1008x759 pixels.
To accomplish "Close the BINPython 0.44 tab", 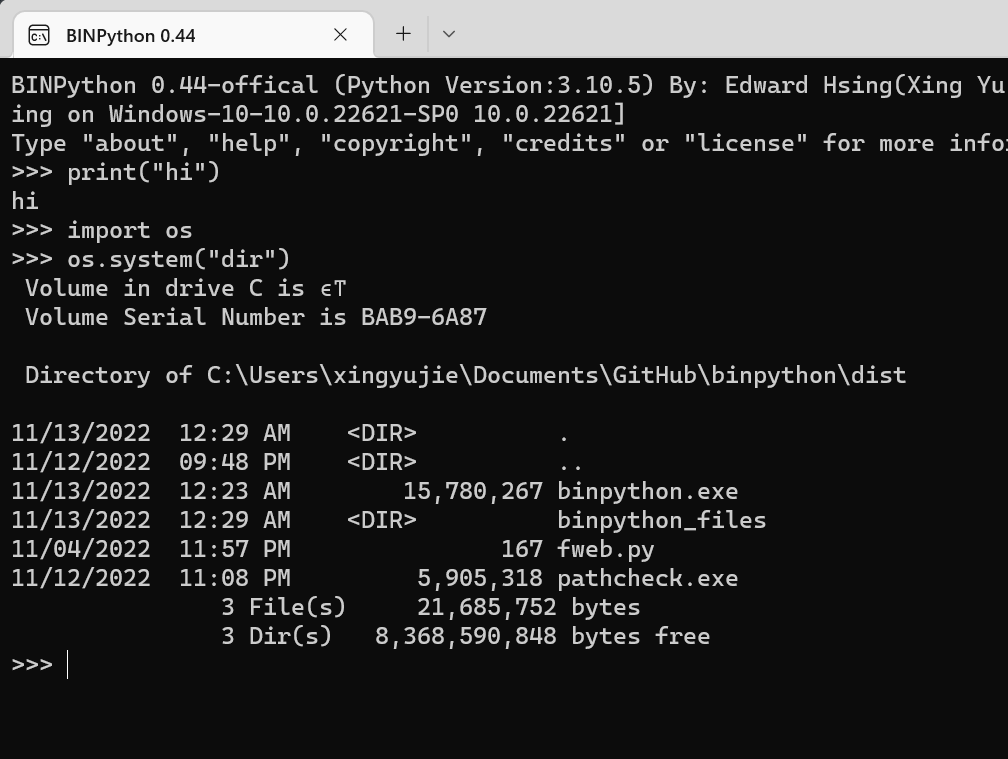I will [340, 35].
